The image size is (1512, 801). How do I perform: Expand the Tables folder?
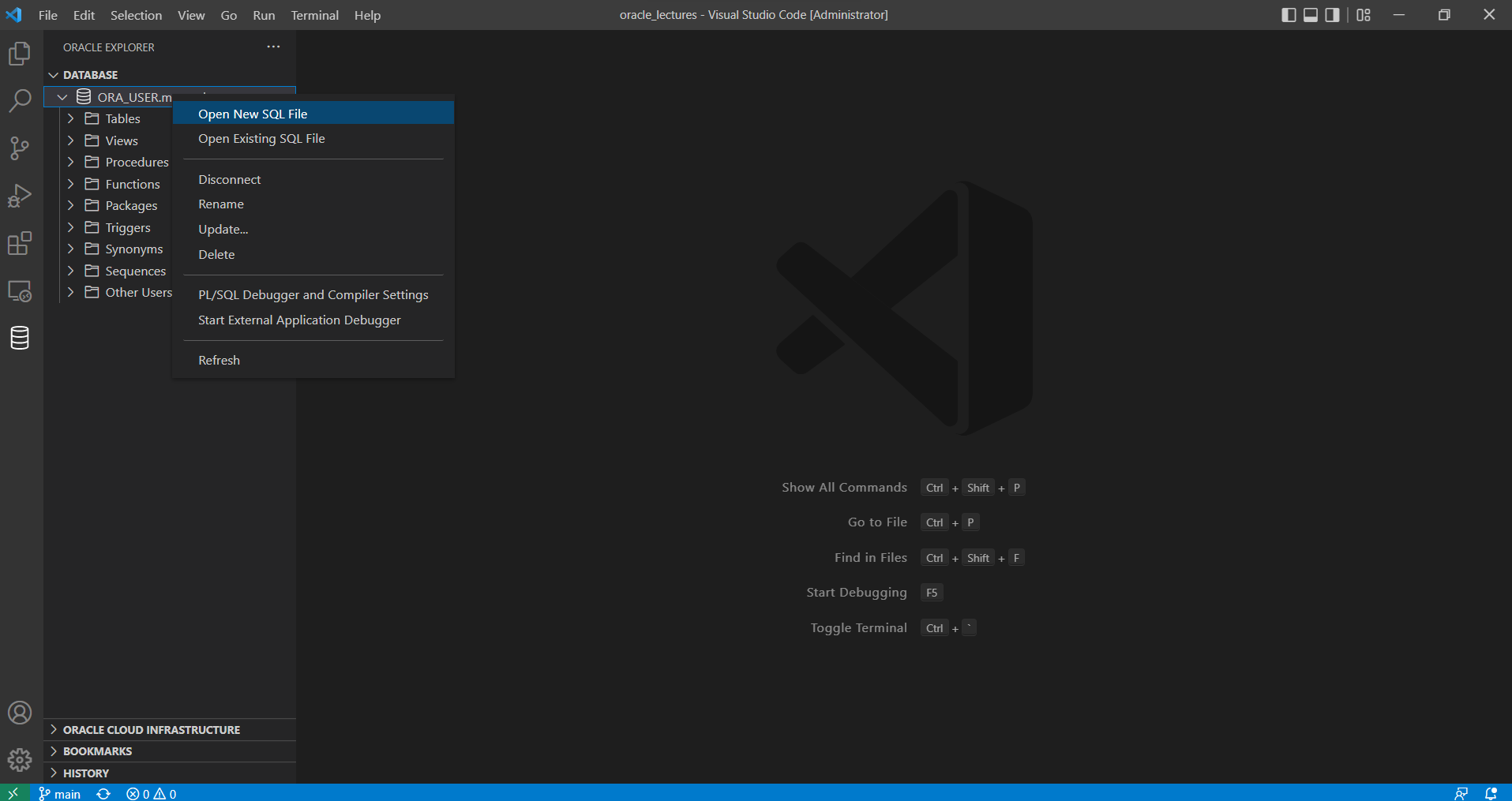pos(70,118)
